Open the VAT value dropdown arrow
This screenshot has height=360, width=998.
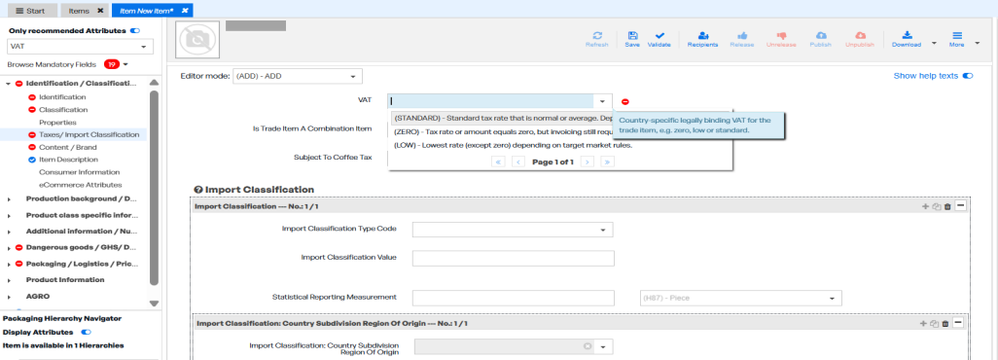coord(602,101)
